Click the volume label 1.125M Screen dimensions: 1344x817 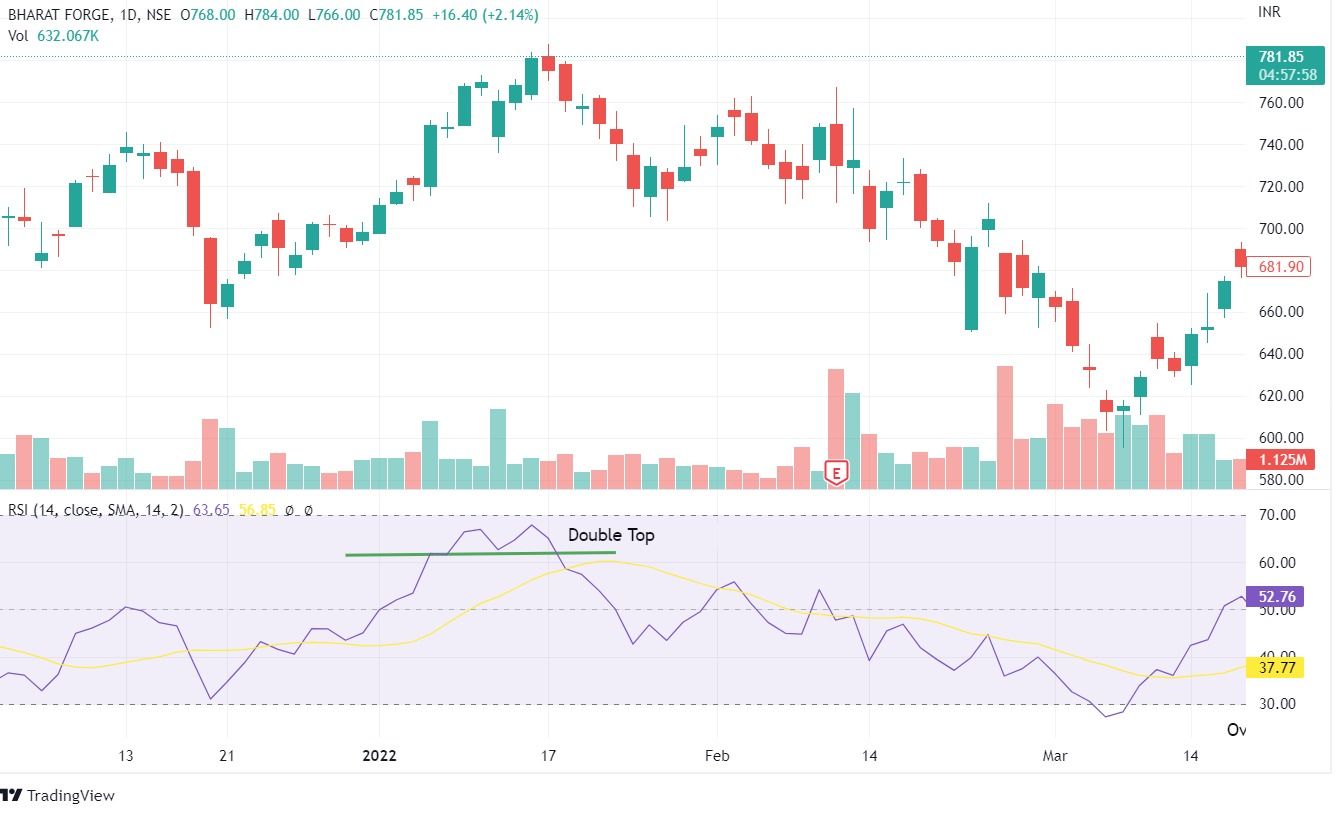click(1283, 460)
